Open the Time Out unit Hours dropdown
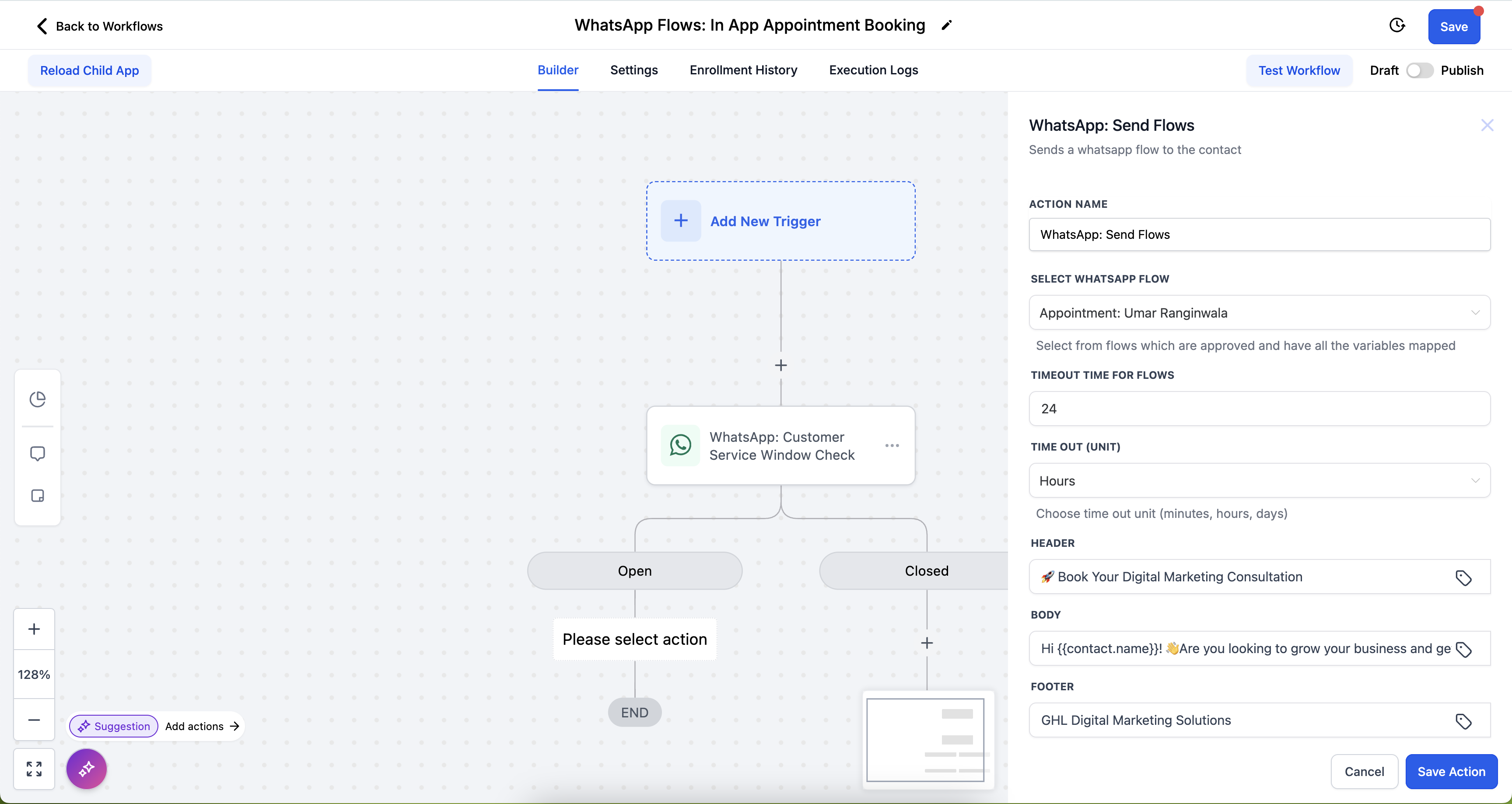1512x804 pixels. (1259, 481)
